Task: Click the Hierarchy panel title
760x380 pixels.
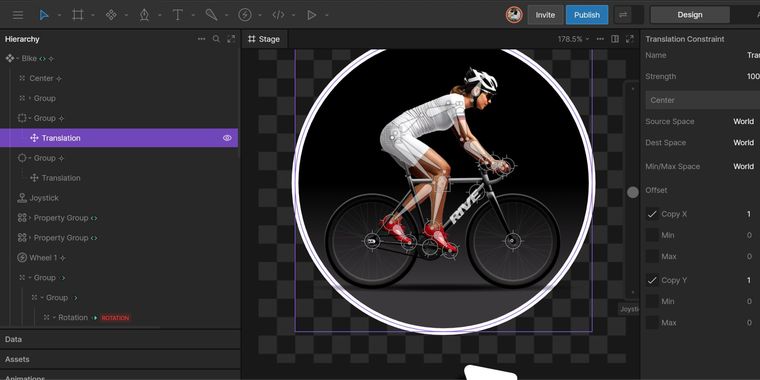Action: (x=22, y=39)
